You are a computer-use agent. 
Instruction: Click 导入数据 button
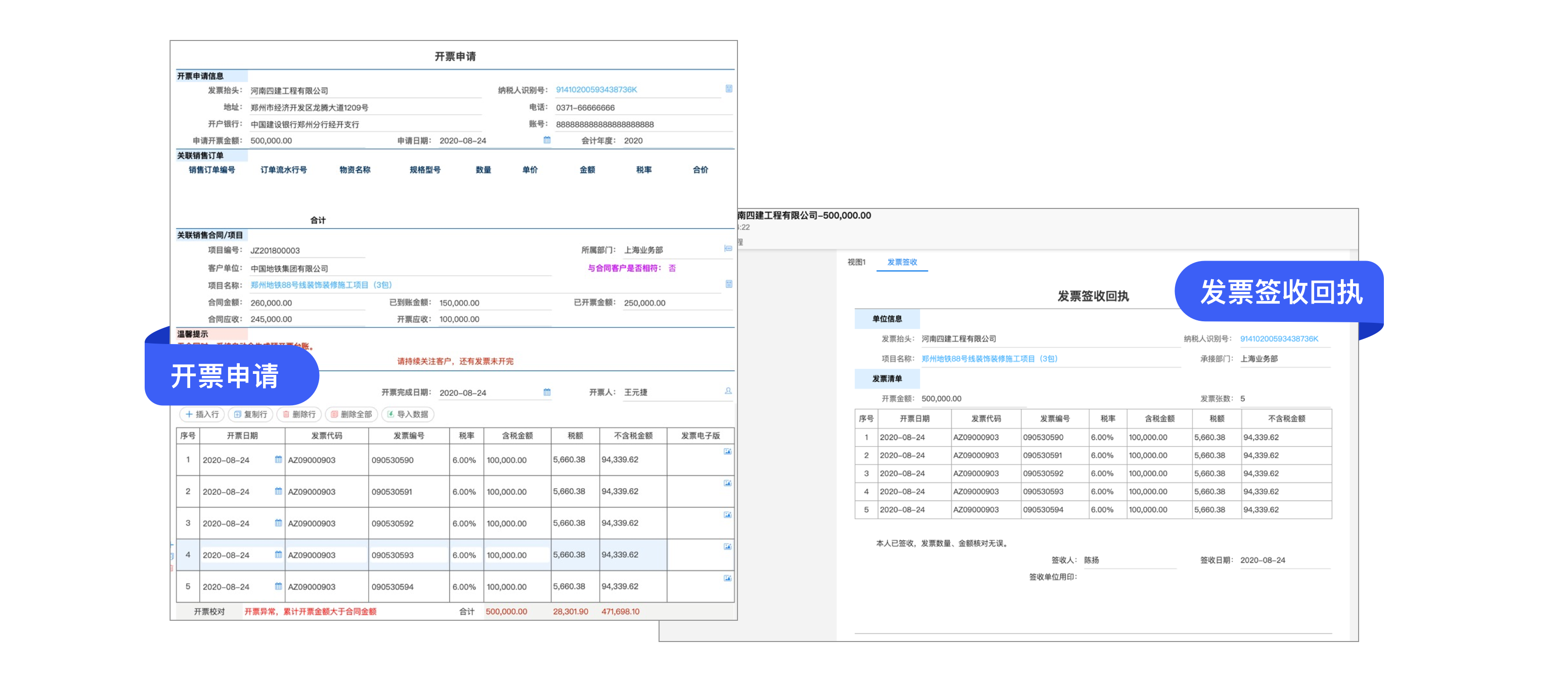[408, 414]
